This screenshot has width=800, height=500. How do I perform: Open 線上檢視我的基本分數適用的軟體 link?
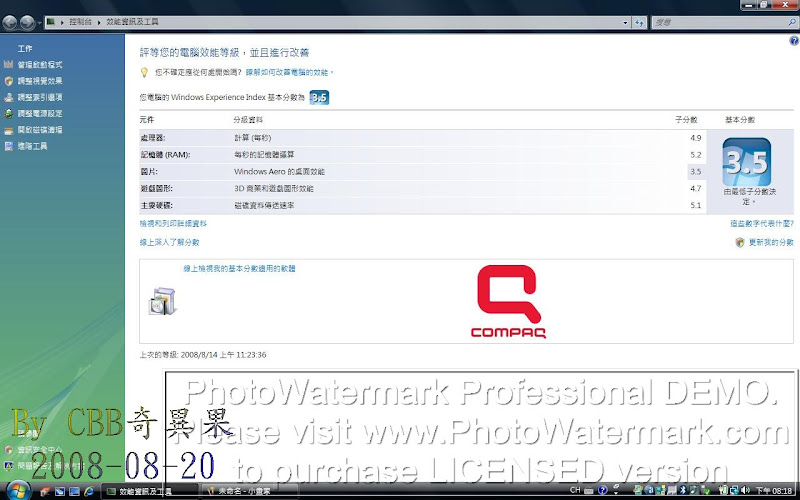pyautogui.click(x=239, y=268)
